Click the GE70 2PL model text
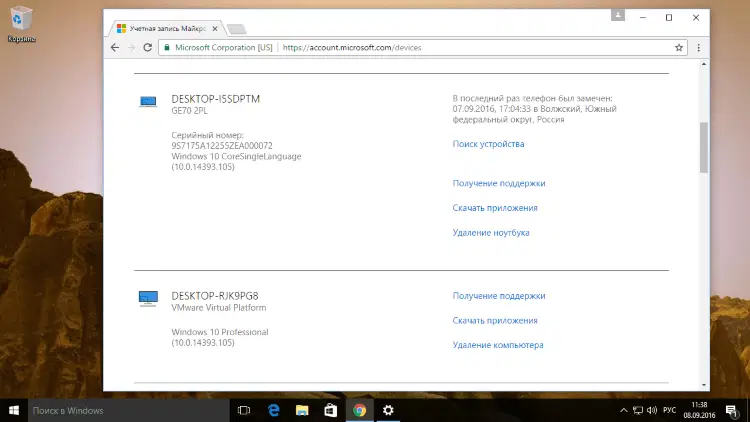The width and height of the screenshot is (750, 422). point(189,111)
